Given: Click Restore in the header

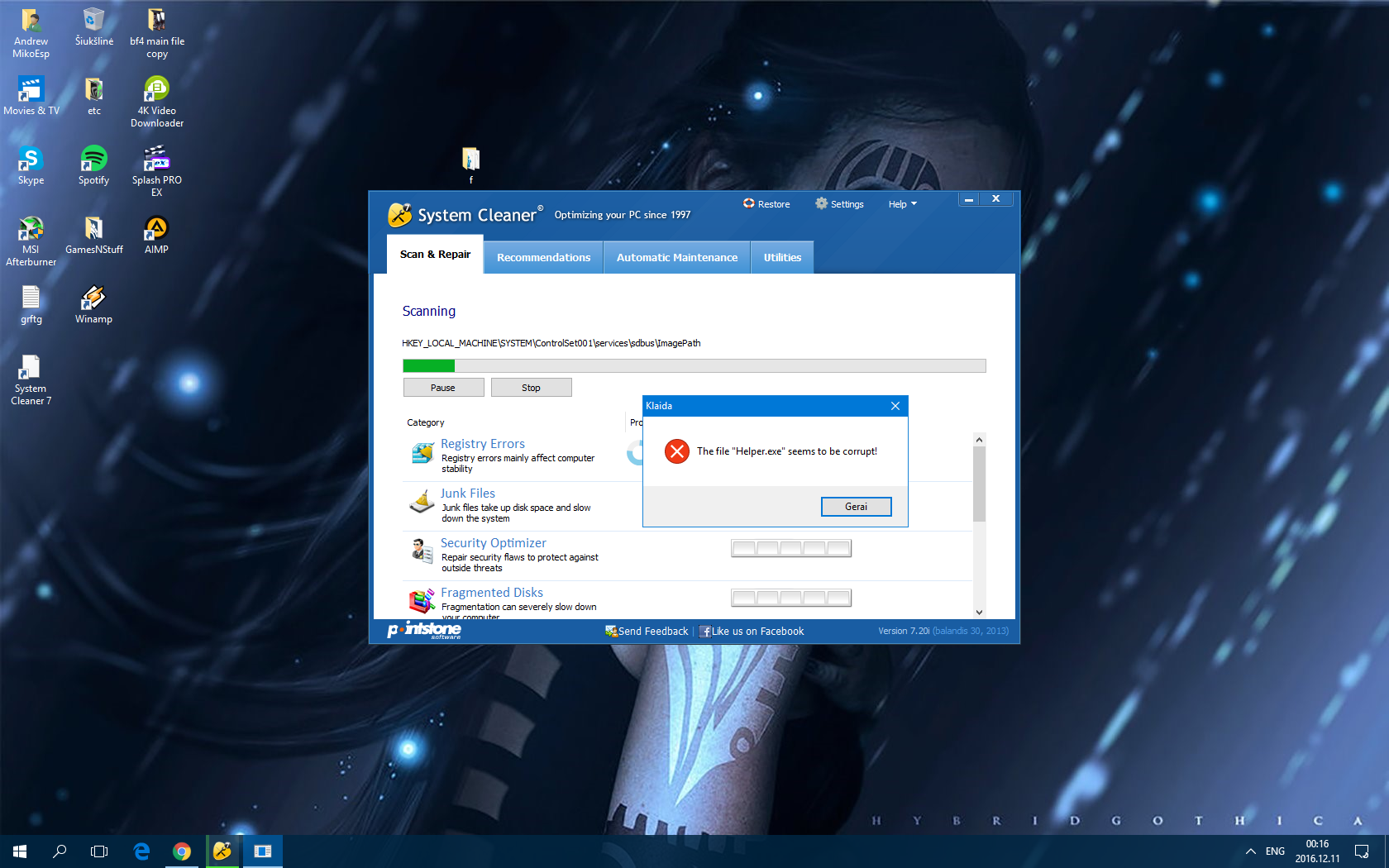Looking at the screenshot, I should pyautogui.click(x=766, y=204).
